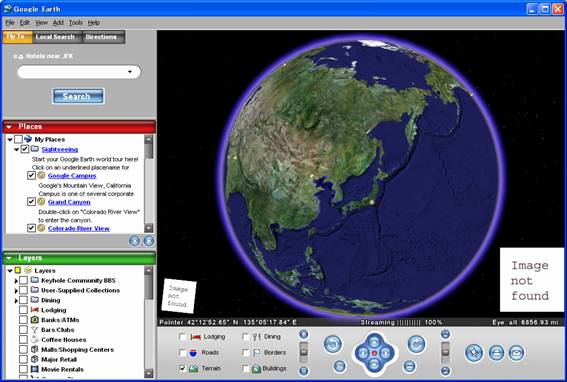
Task: Click the reset tilt button
Action: [x=409, y=366]
